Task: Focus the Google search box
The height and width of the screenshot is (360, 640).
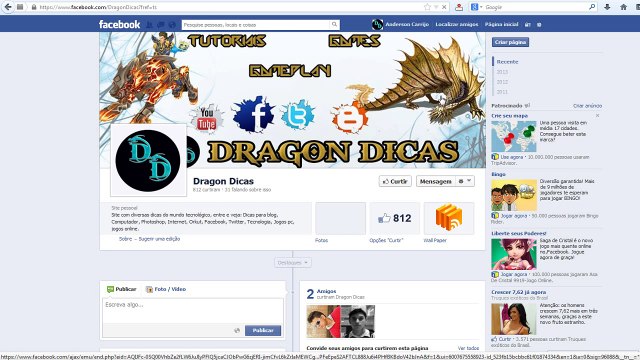Action: tap(536, 7)
